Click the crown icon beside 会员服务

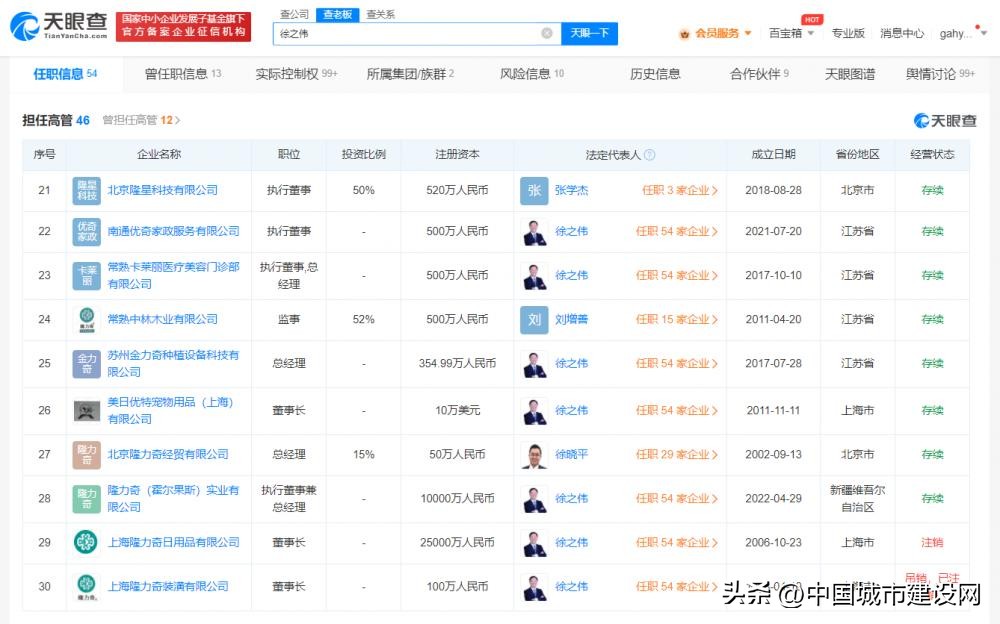pos(684,33)
